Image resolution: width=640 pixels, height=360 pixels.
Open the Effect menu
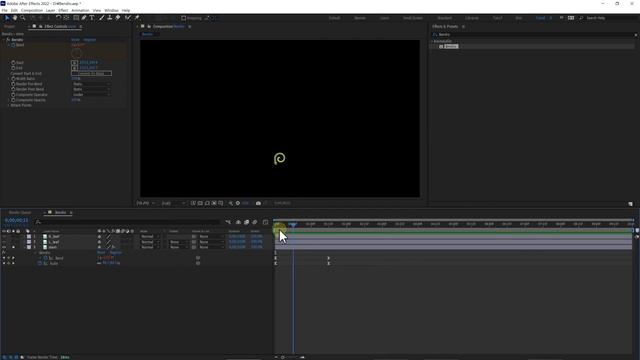(x=63, y=10)
